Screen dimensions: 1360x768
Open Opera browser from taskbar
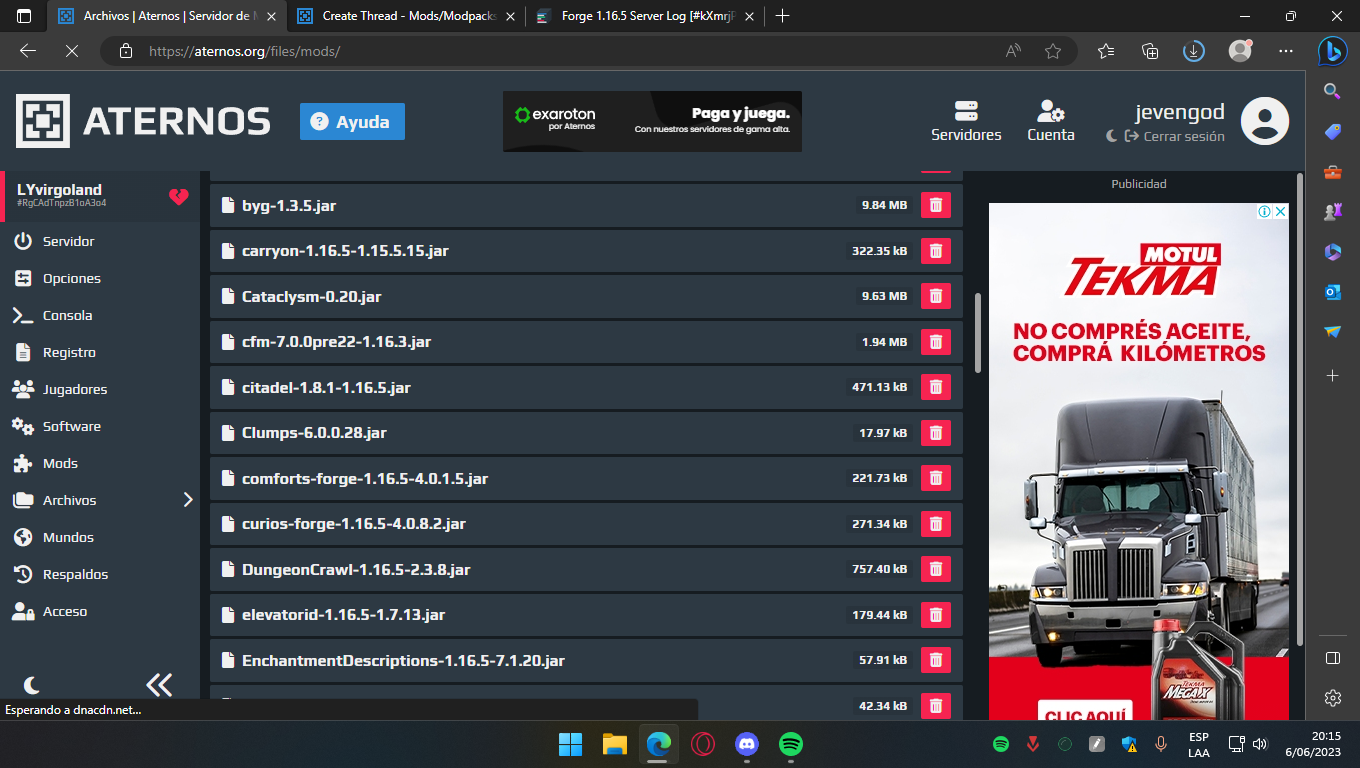click(703, 744)
